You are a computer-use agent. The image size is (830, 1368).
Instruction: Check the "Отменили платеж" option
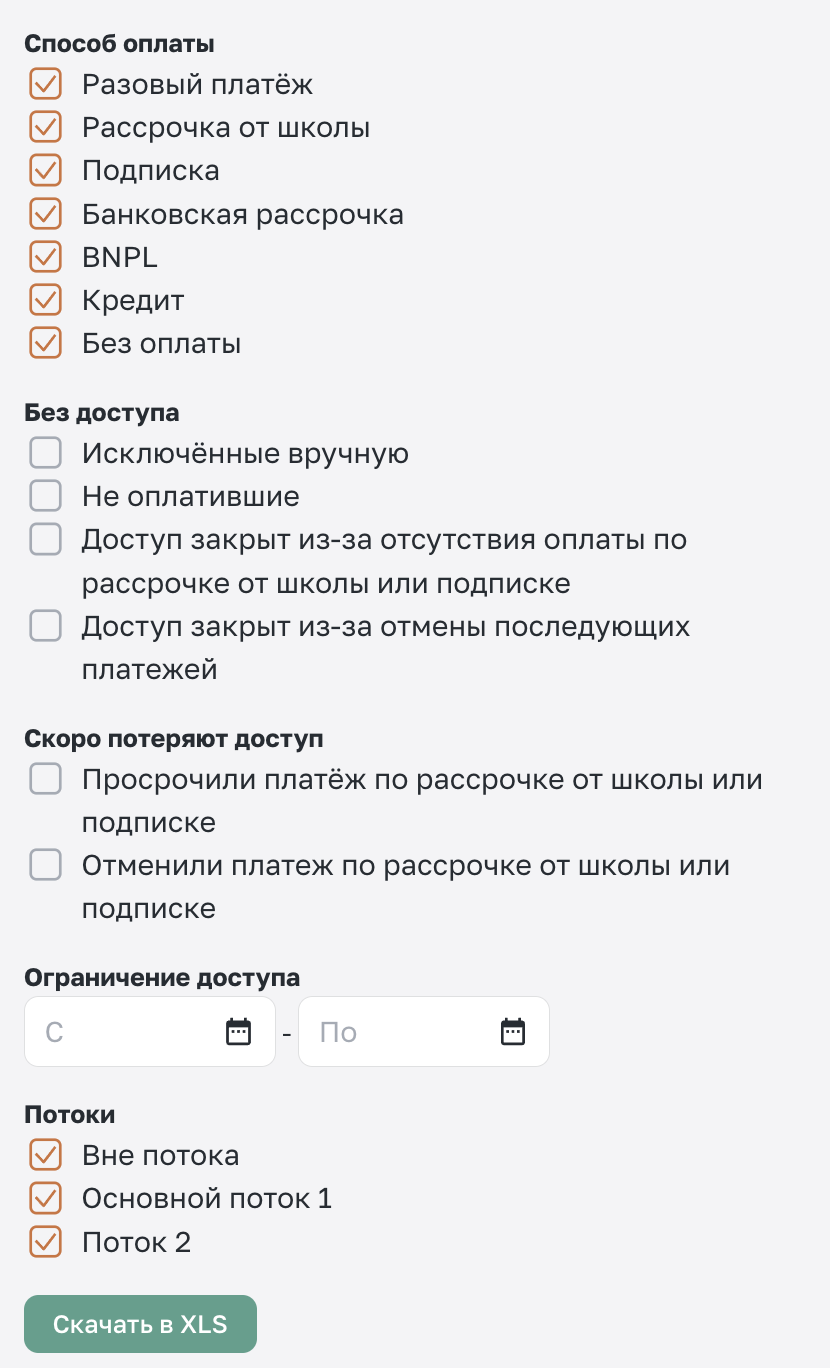(x=46, y=864)
